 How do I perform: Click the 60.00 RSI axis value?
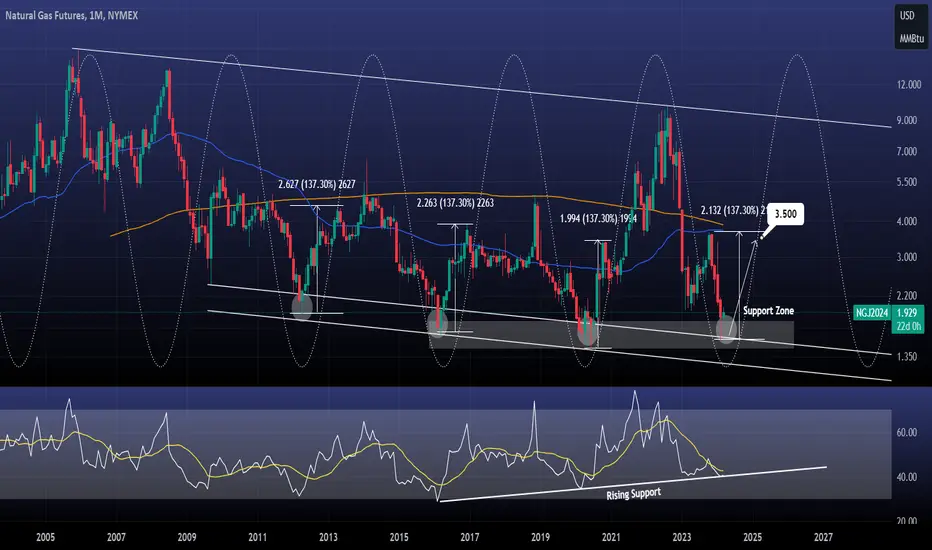907,432
